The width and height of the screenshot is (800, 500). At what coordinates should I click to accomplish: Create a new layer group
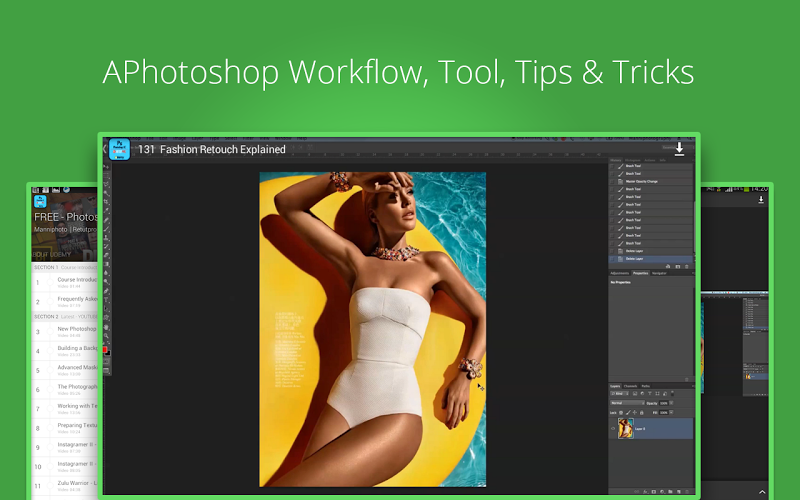670,491
